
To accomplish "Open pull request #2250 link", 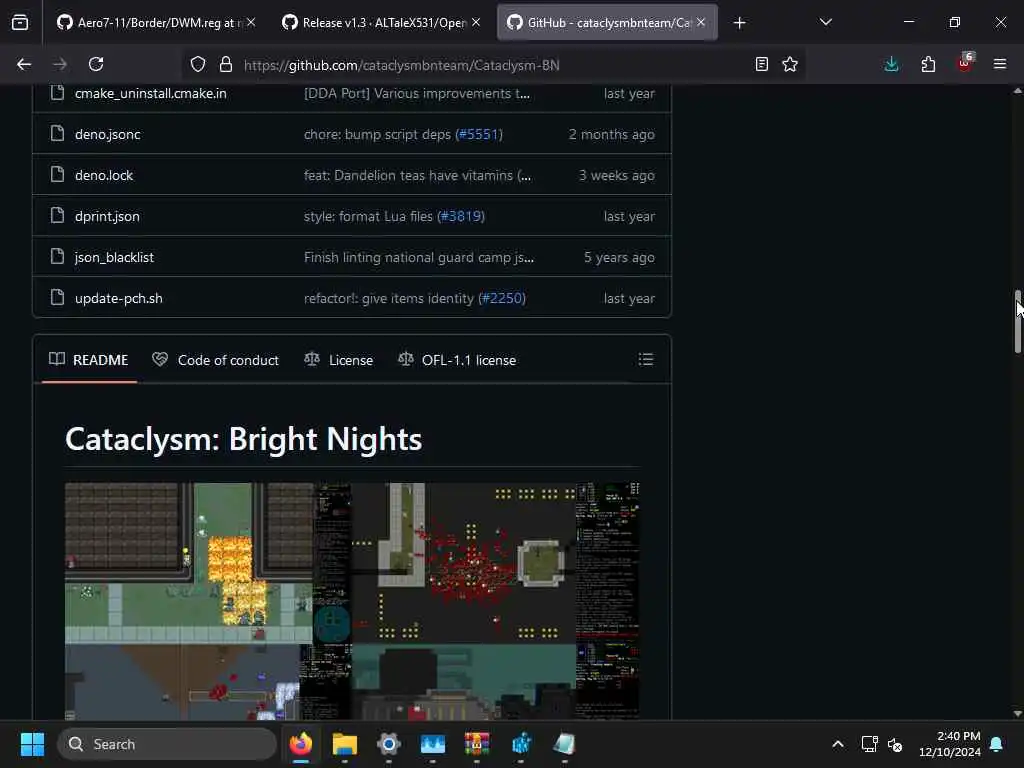I will pyautogui.click(x=502, y=298).
